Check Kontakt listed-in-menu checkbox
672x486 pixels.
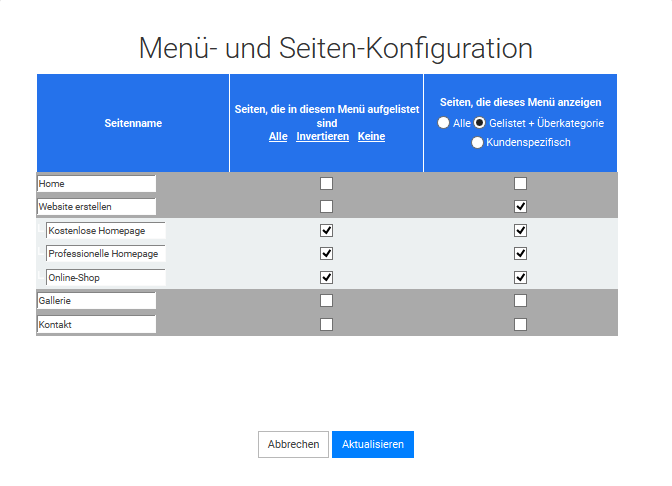(x=326, y=324)
